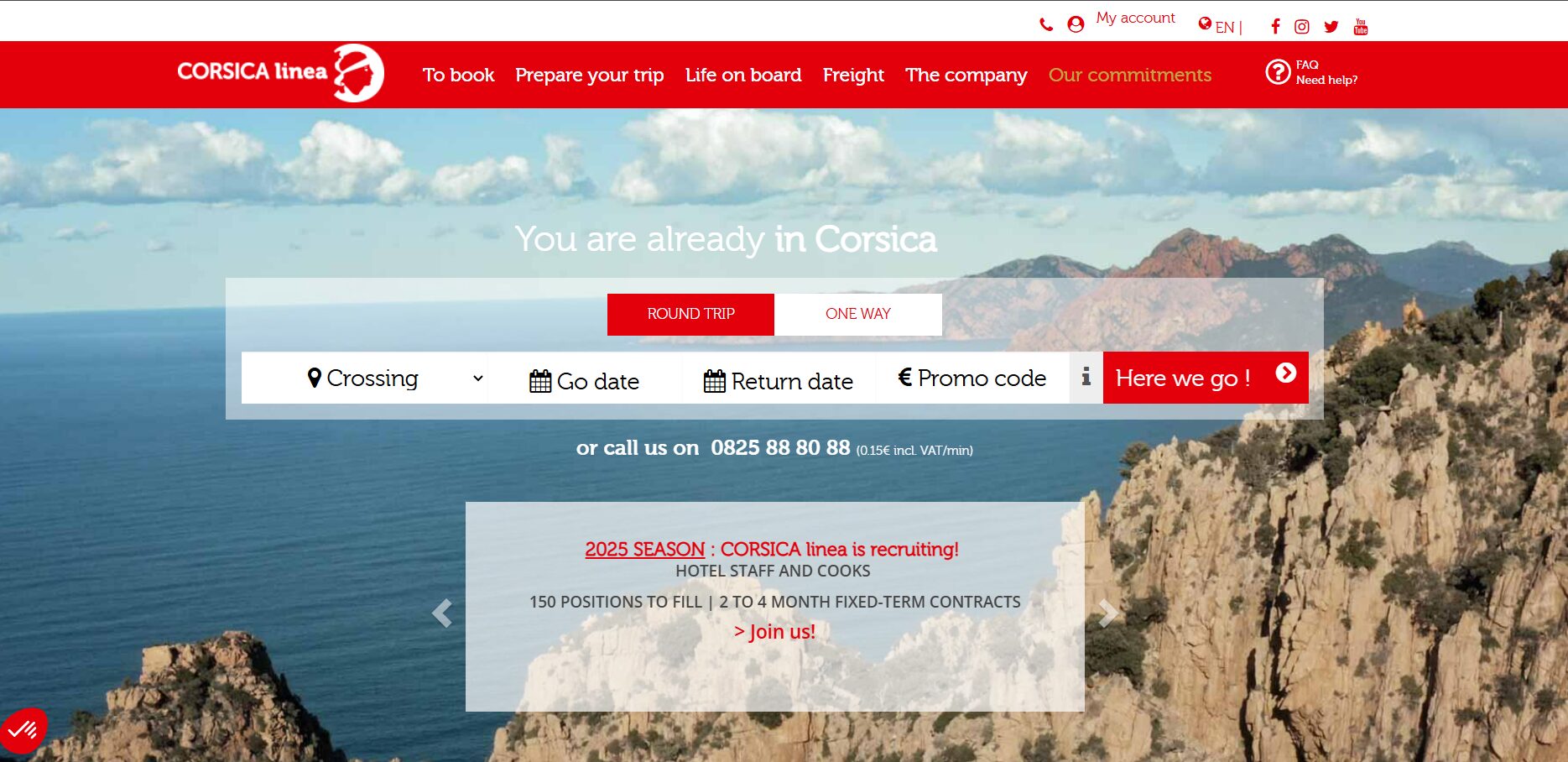Click the Corsica Linea logo
The height and width of the screenshot is (762, 1568).
coord(280,73)
